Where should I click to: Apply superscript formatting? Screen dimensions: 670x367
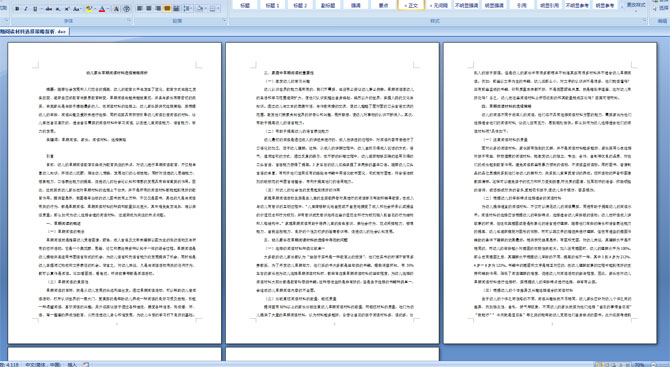point(67,9)
